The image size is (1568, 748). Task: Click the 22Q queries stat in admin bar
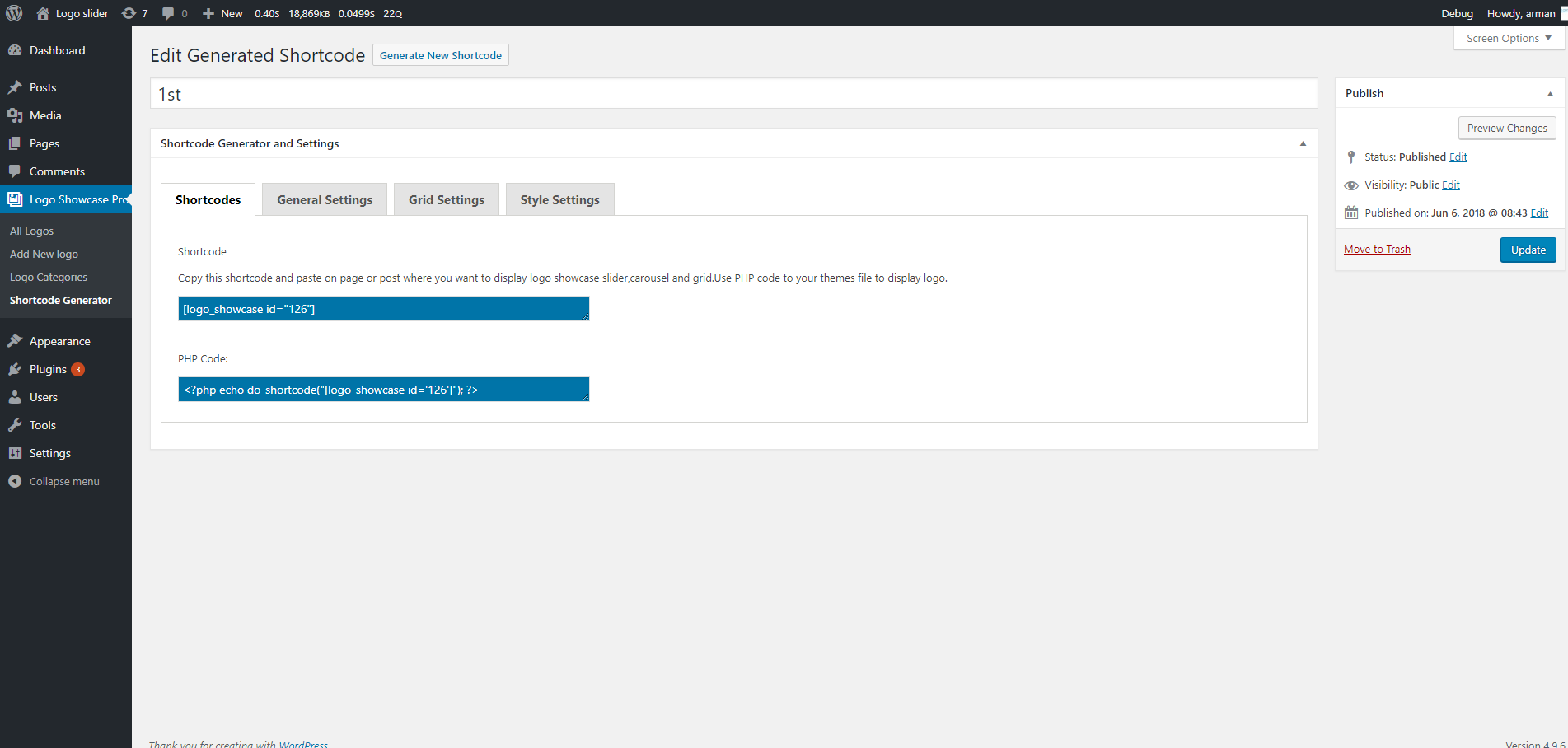[392, 13]
